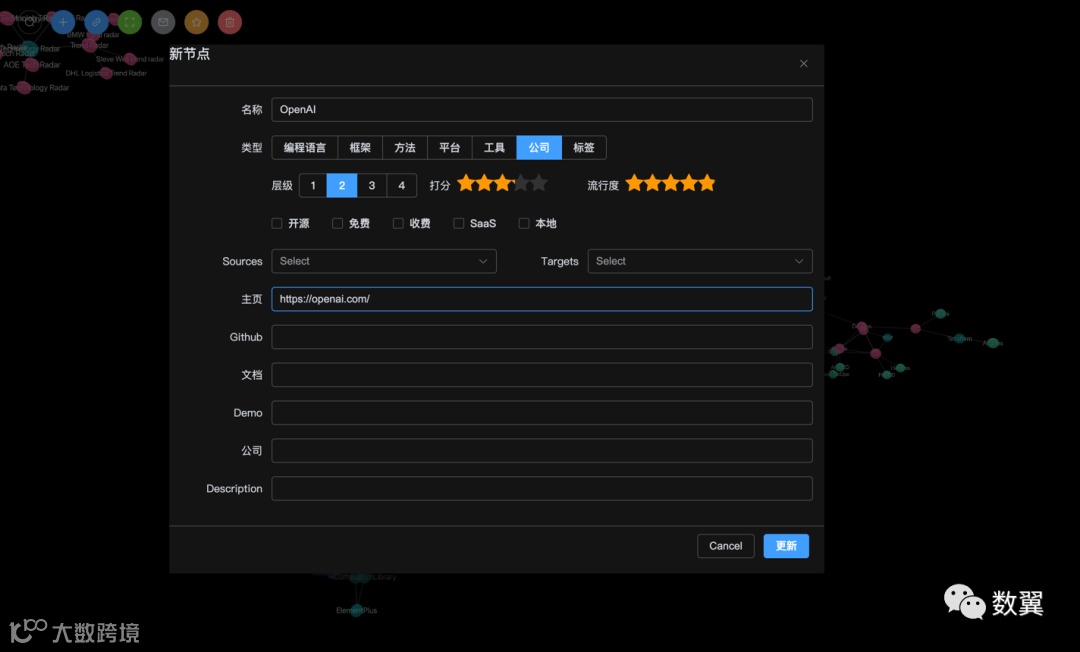Focus the Github input field

pos(542,337)
